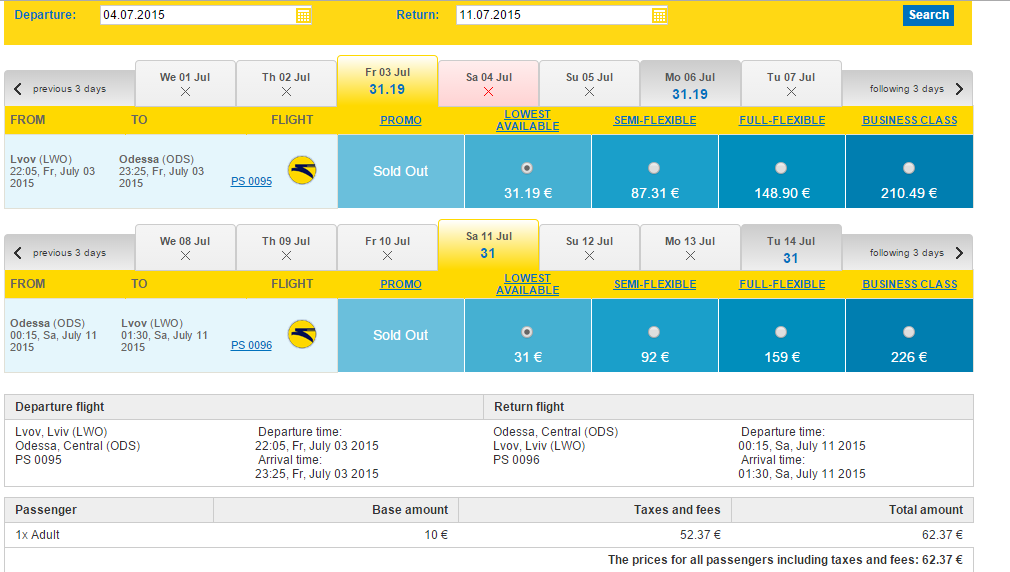The image size is (1010, 572).
Task: Select Semi-Flexible 92 € return fare radio
Action: [654, 332]
